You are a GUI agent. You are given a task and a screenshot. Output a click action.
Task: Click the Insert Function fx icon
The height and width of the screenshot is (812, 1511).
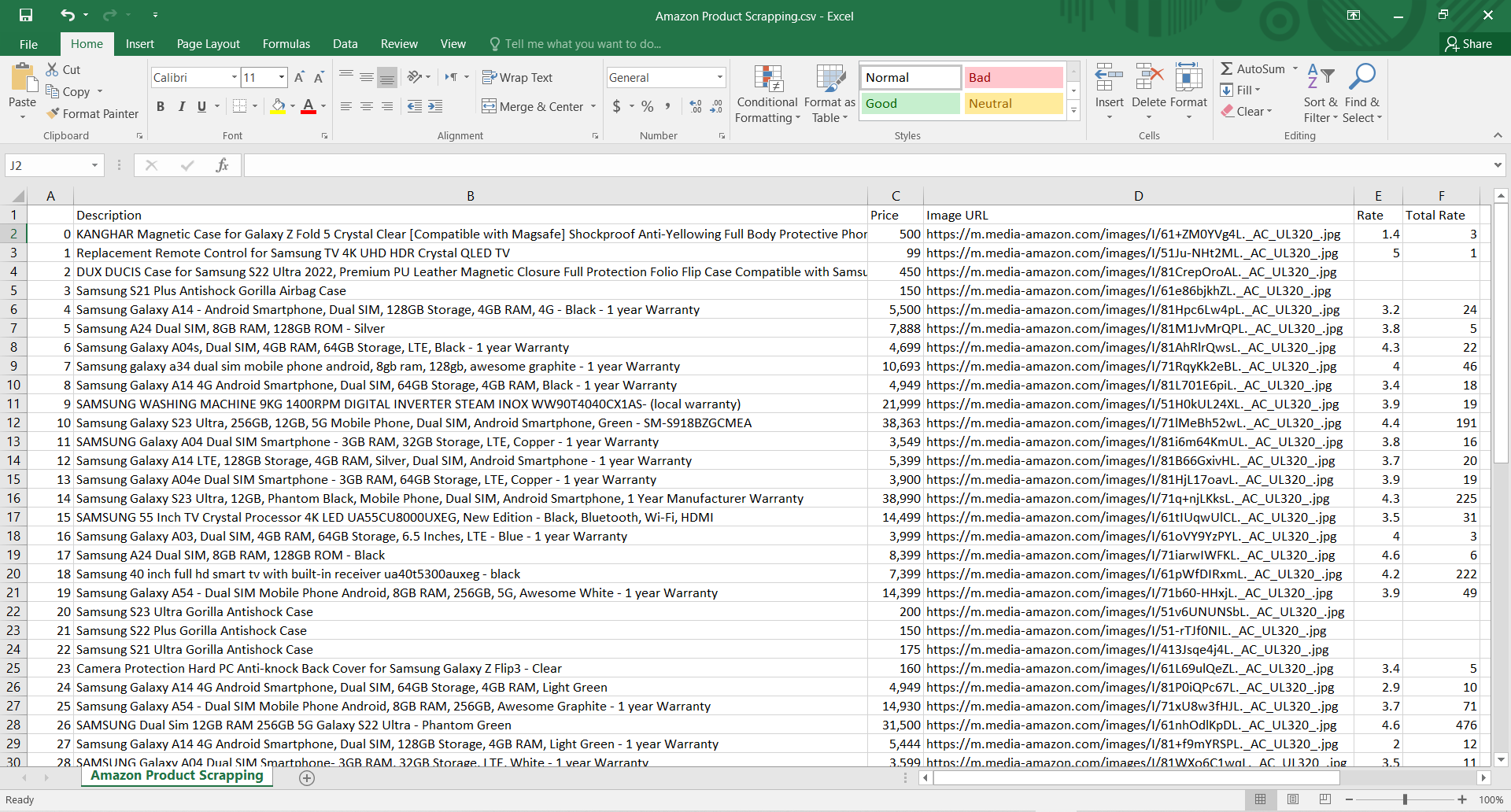tap(222, 165)
